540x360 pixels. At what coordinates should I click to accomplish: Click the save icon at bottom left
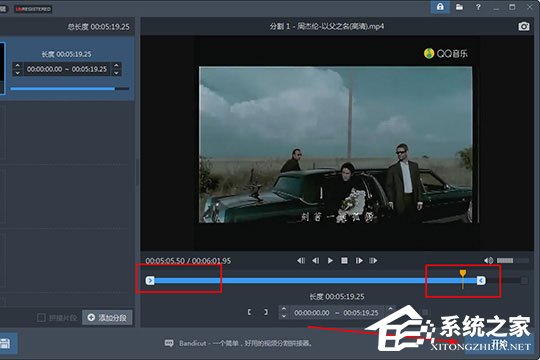coord(5,343)
